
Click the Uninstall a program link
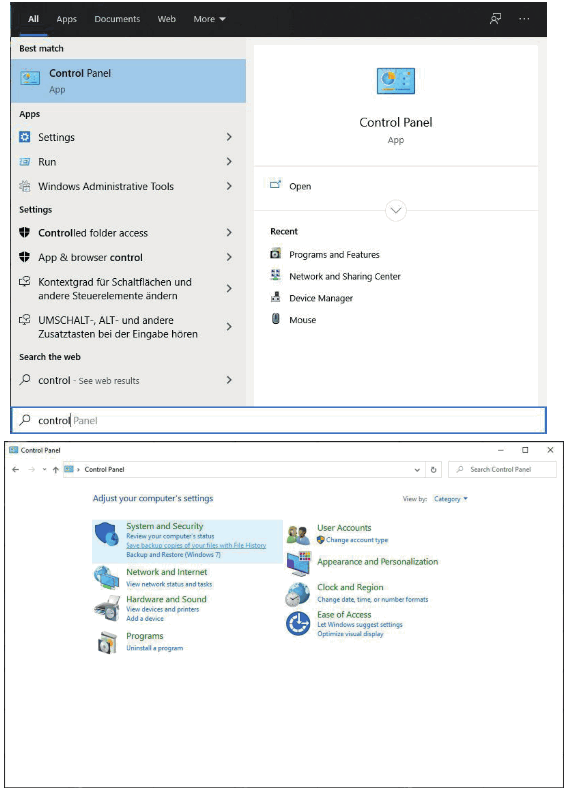pyautogui.click(x=155, y=648)
